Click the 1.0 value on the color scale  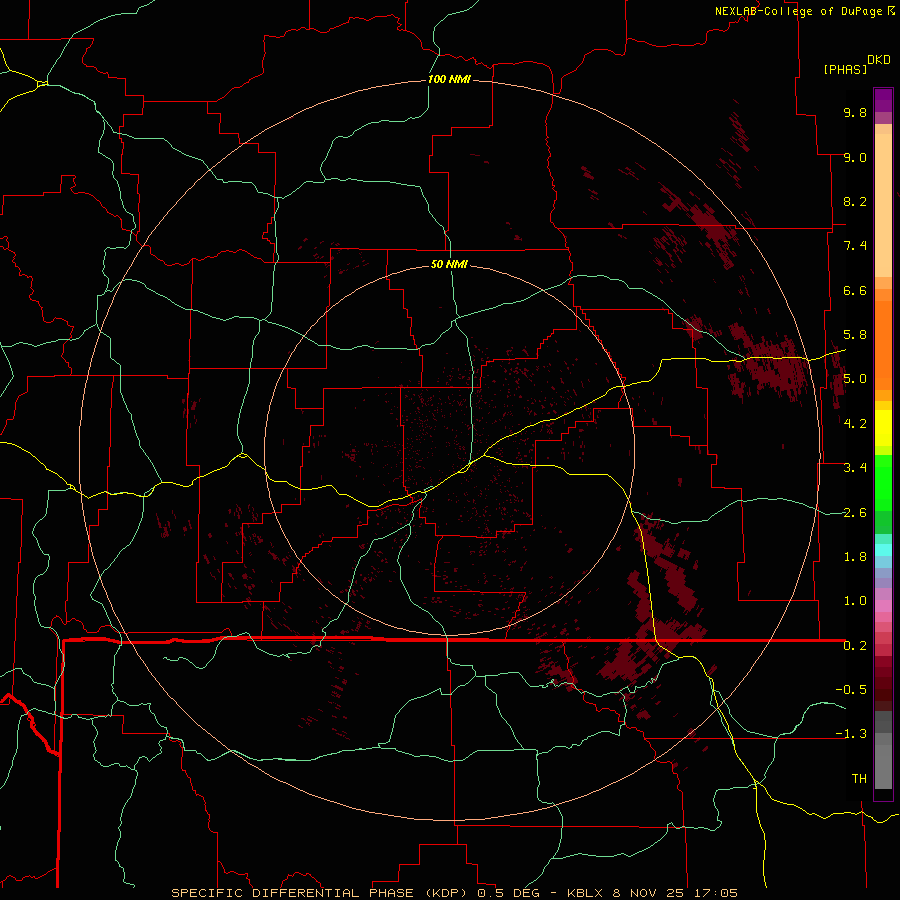click(855, 601)
